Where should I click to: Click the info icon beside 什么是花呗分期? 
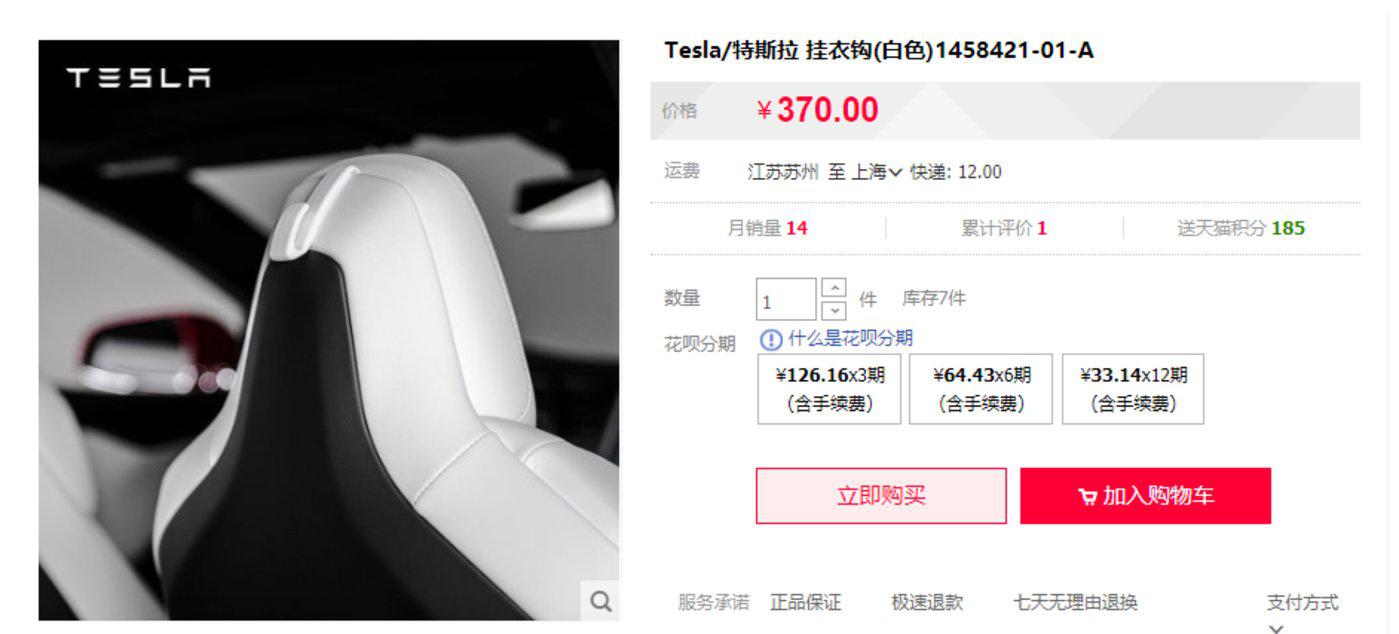[x=771, y=340]
